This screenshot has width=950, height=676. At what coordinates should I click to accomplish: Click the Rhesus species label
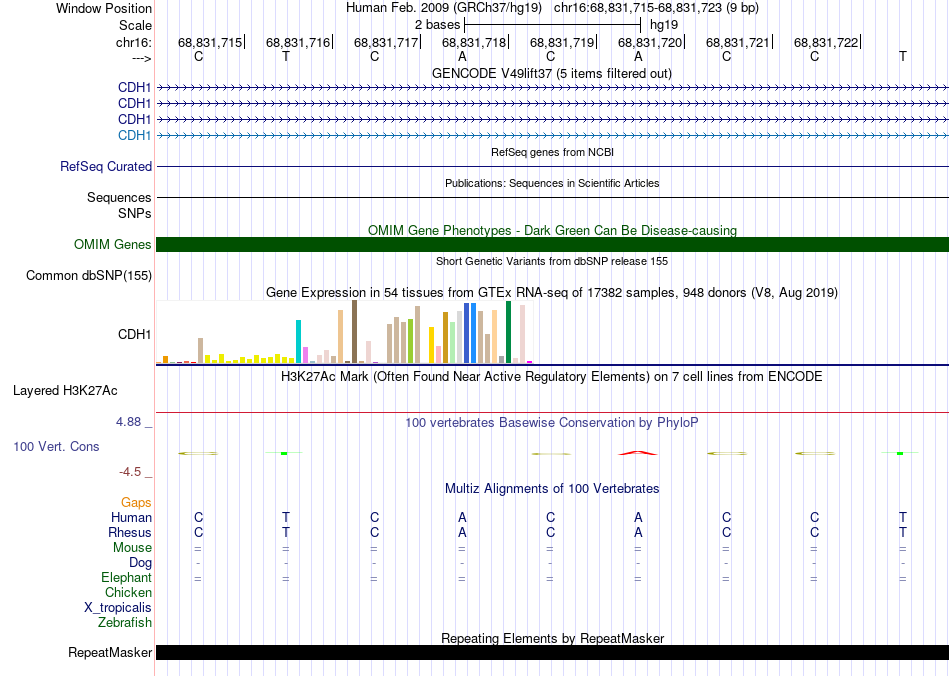(x=130, y=532)
